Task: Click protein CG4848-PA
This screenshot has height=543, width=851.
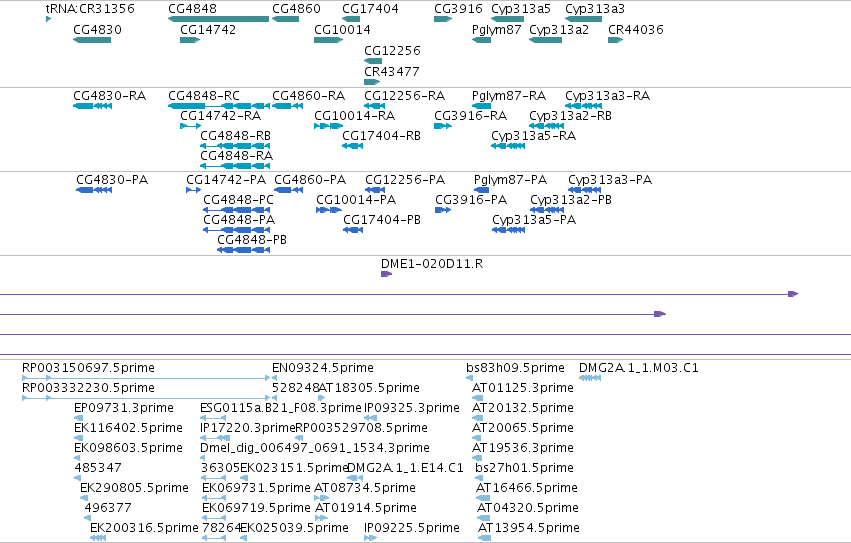Action: pos(239,220)
